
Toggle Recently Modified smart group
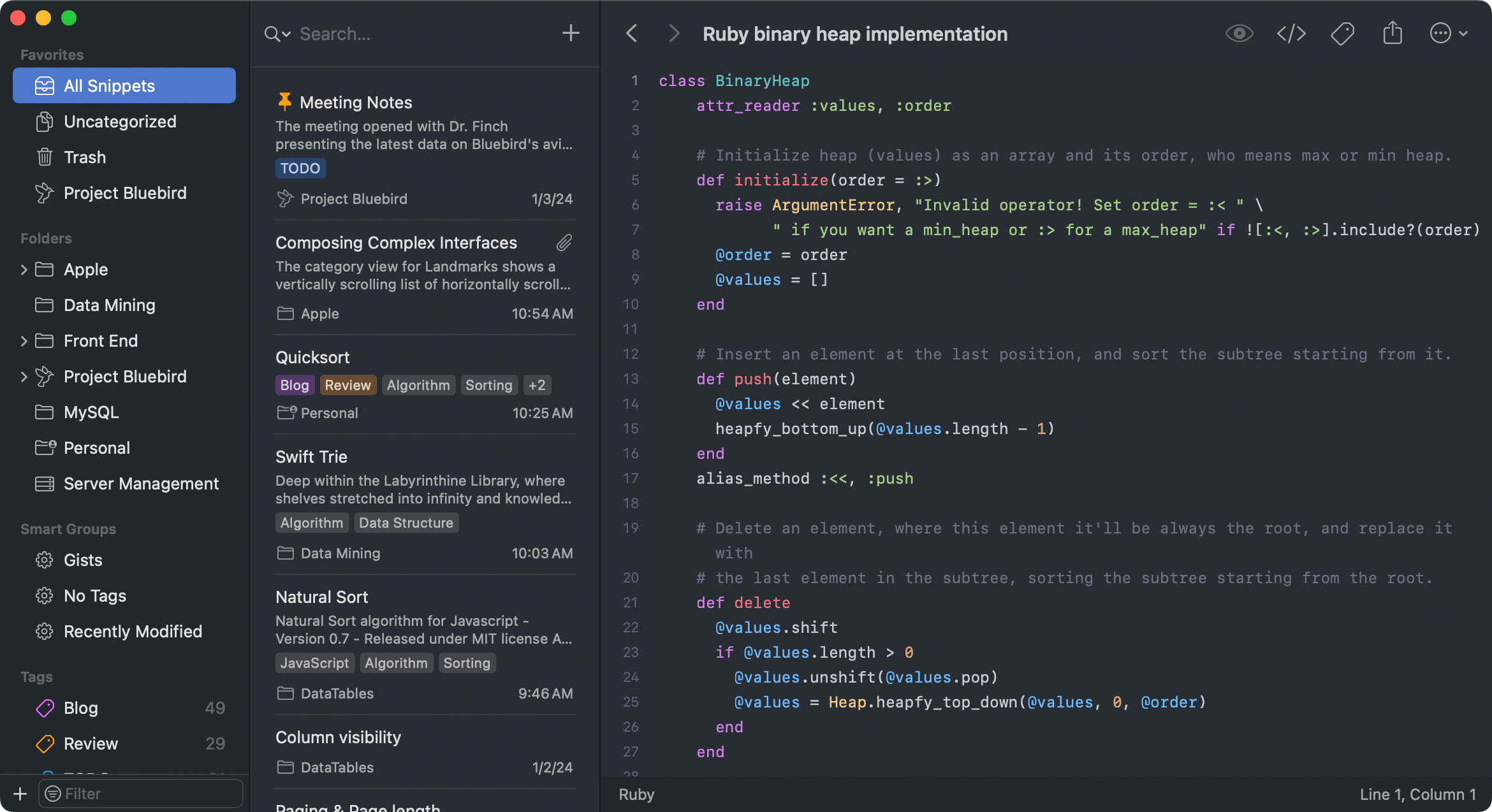(x=133, y=630)
